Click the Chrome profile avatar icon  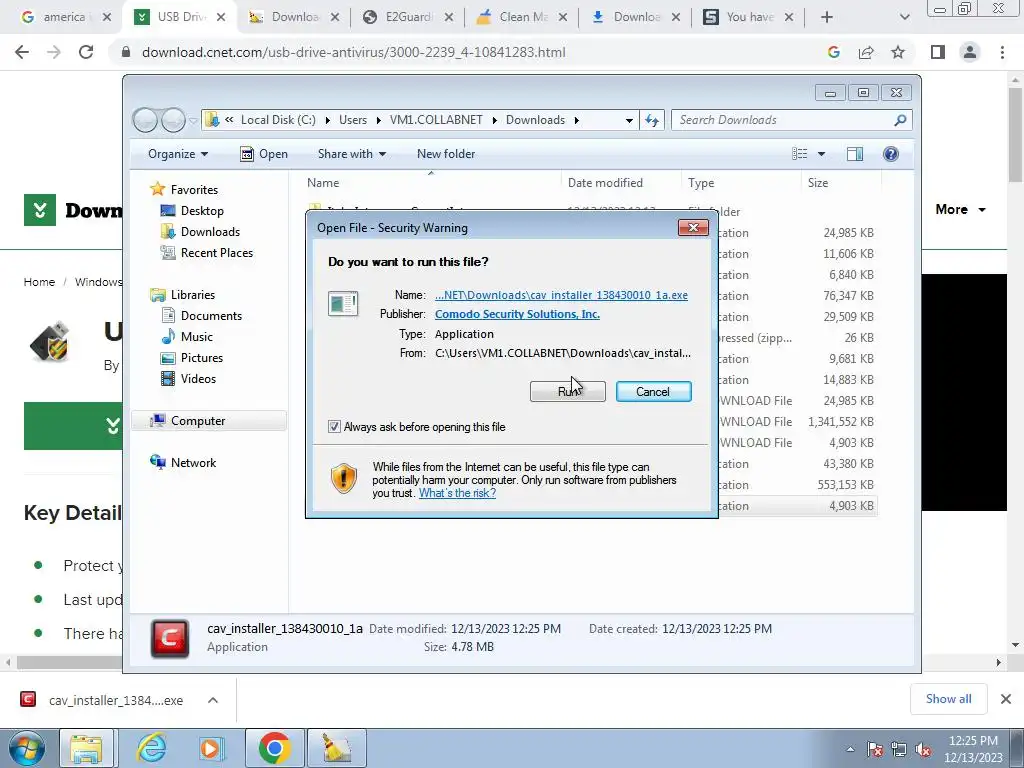click(x=970, y=52)
